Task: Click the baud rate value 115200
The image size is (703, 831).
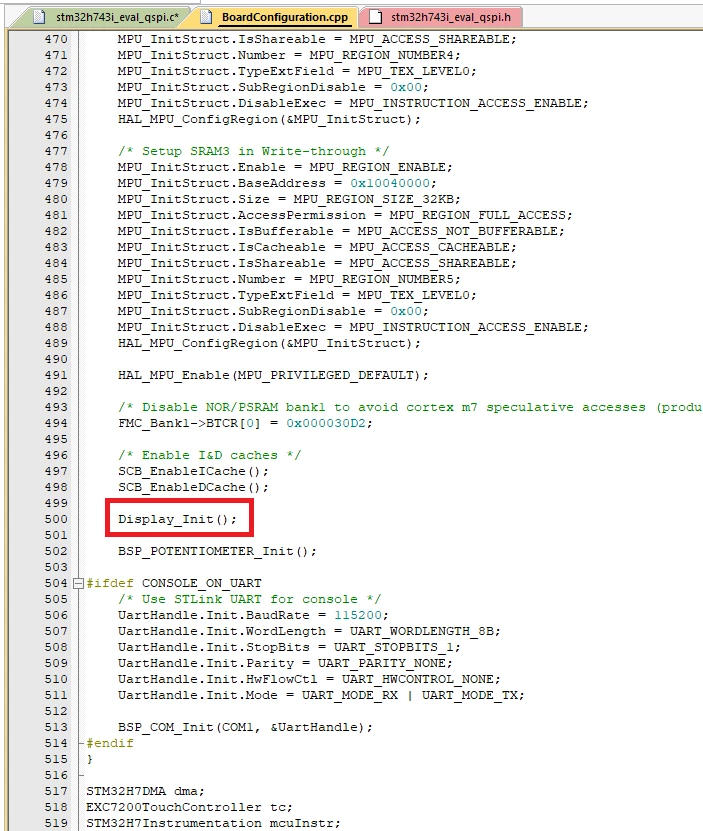Action: [358, 615]
